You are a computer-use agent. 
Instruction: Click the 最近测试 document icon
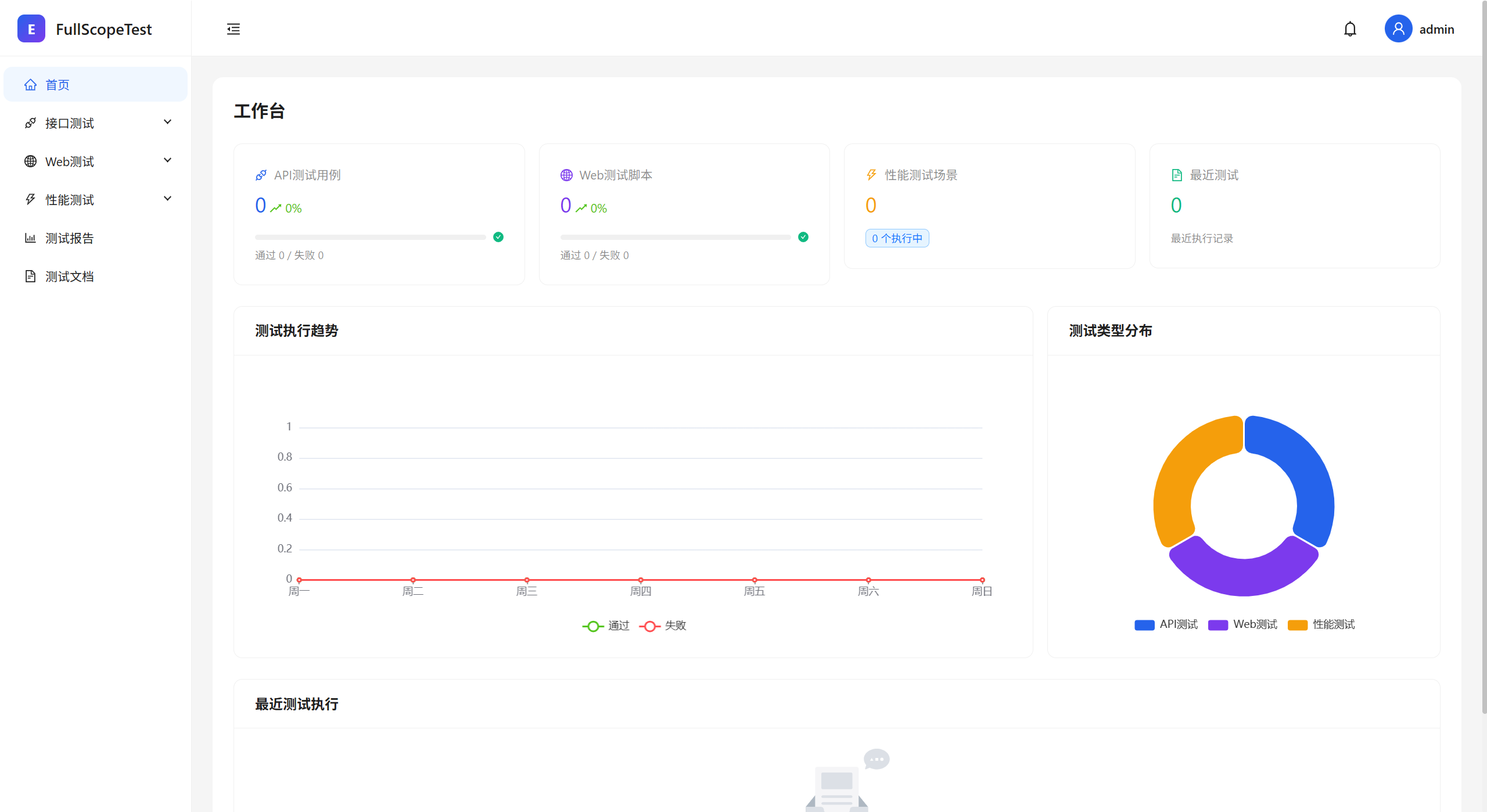tap(1176, 175)
